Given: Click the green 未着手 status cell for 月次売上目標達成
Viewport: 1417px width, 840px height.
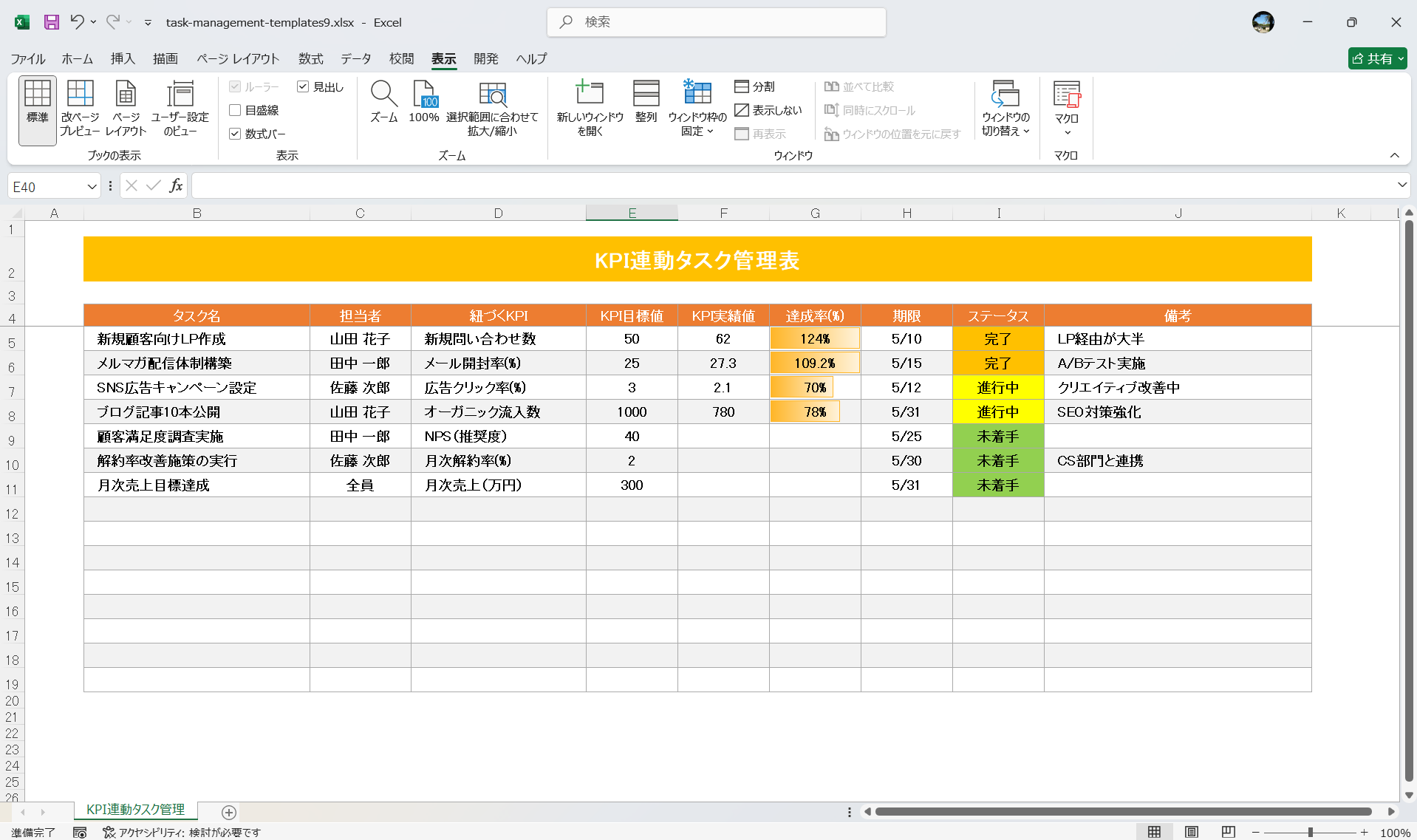Looking at the screenshot, I should coord(998,485).
